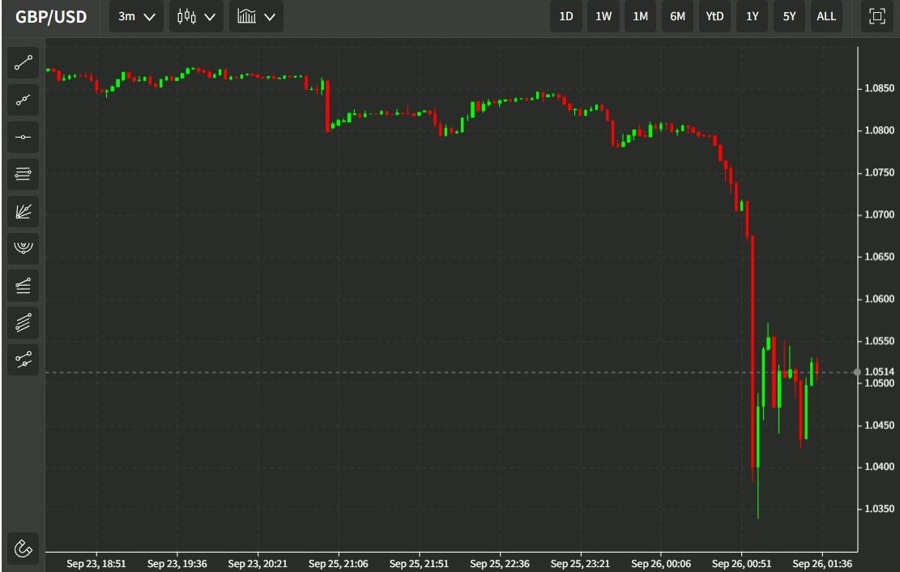Select the Fibonacci arcs tool
The image size is (900, 572).
point(23,248)
